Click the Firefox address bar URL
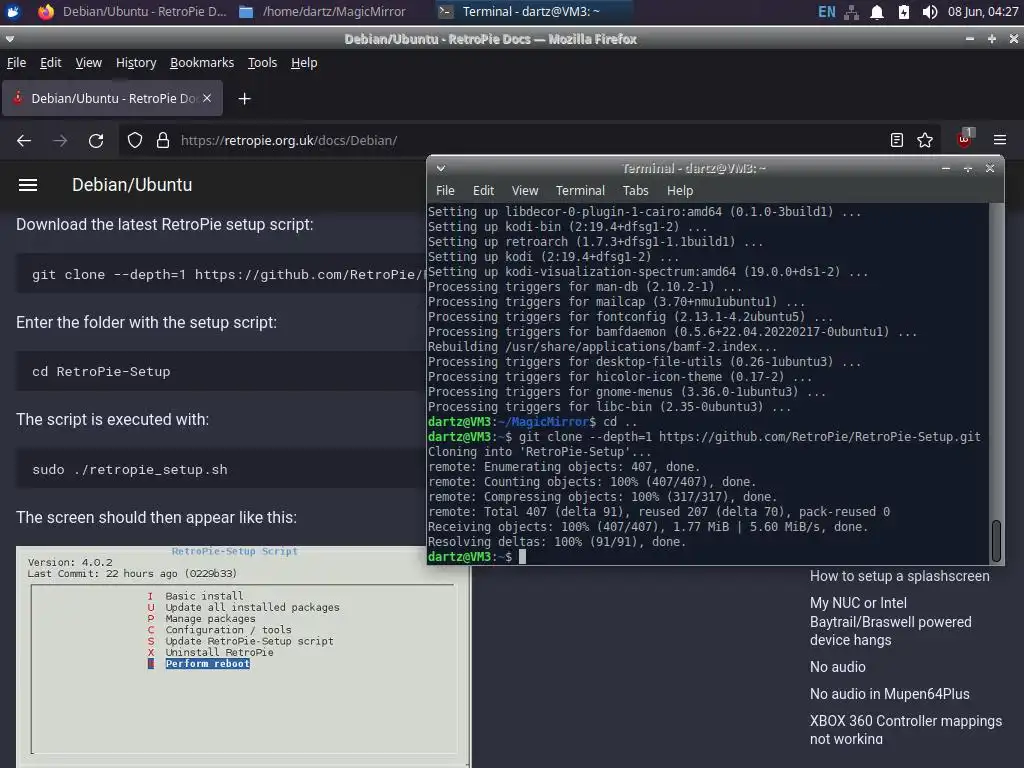1024x768 pixels. click(x=289, y=140)
